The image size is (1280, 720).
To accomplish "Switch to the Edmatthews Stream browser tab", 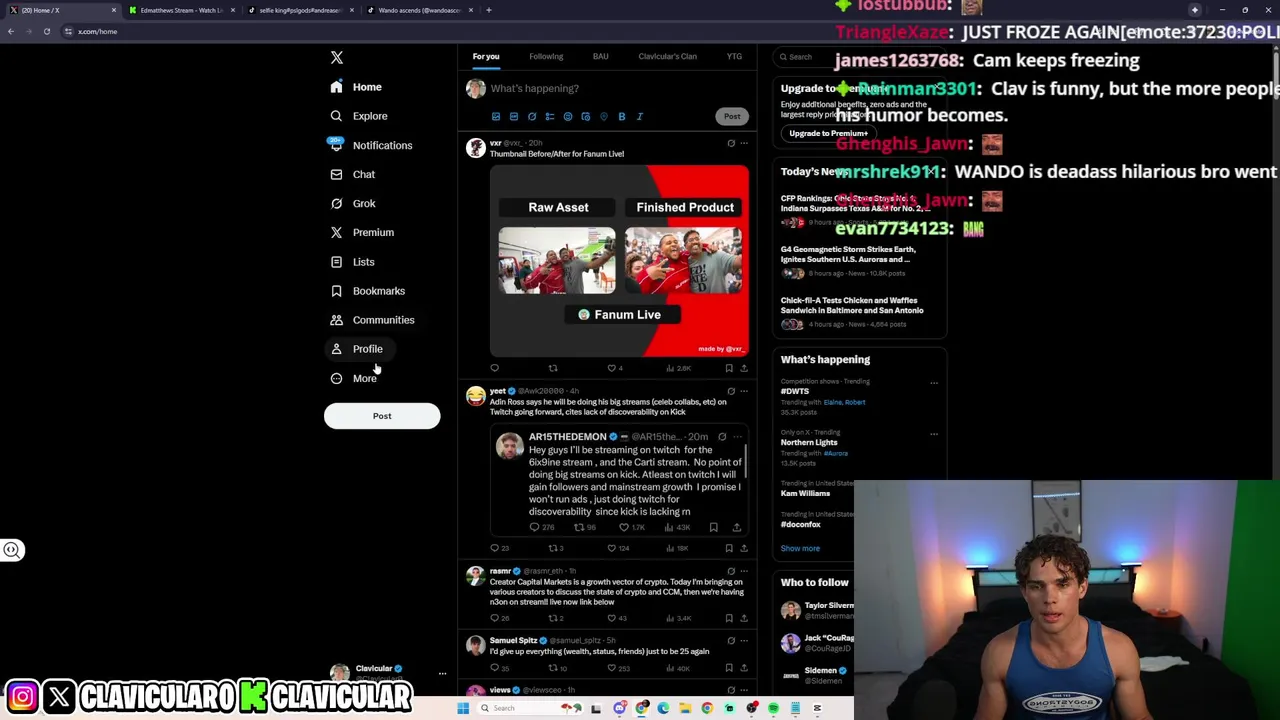I will [x=181, y=10].
